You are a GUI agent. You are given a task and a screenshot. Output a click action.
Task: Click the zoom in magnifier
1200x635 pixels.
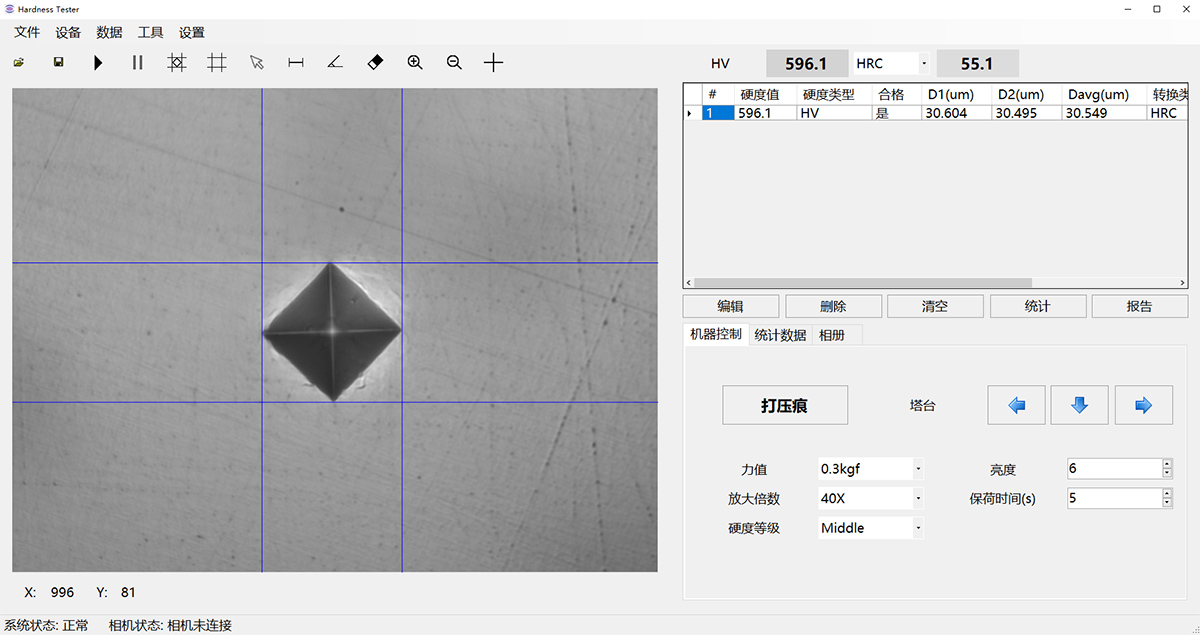tap(415, 63)
